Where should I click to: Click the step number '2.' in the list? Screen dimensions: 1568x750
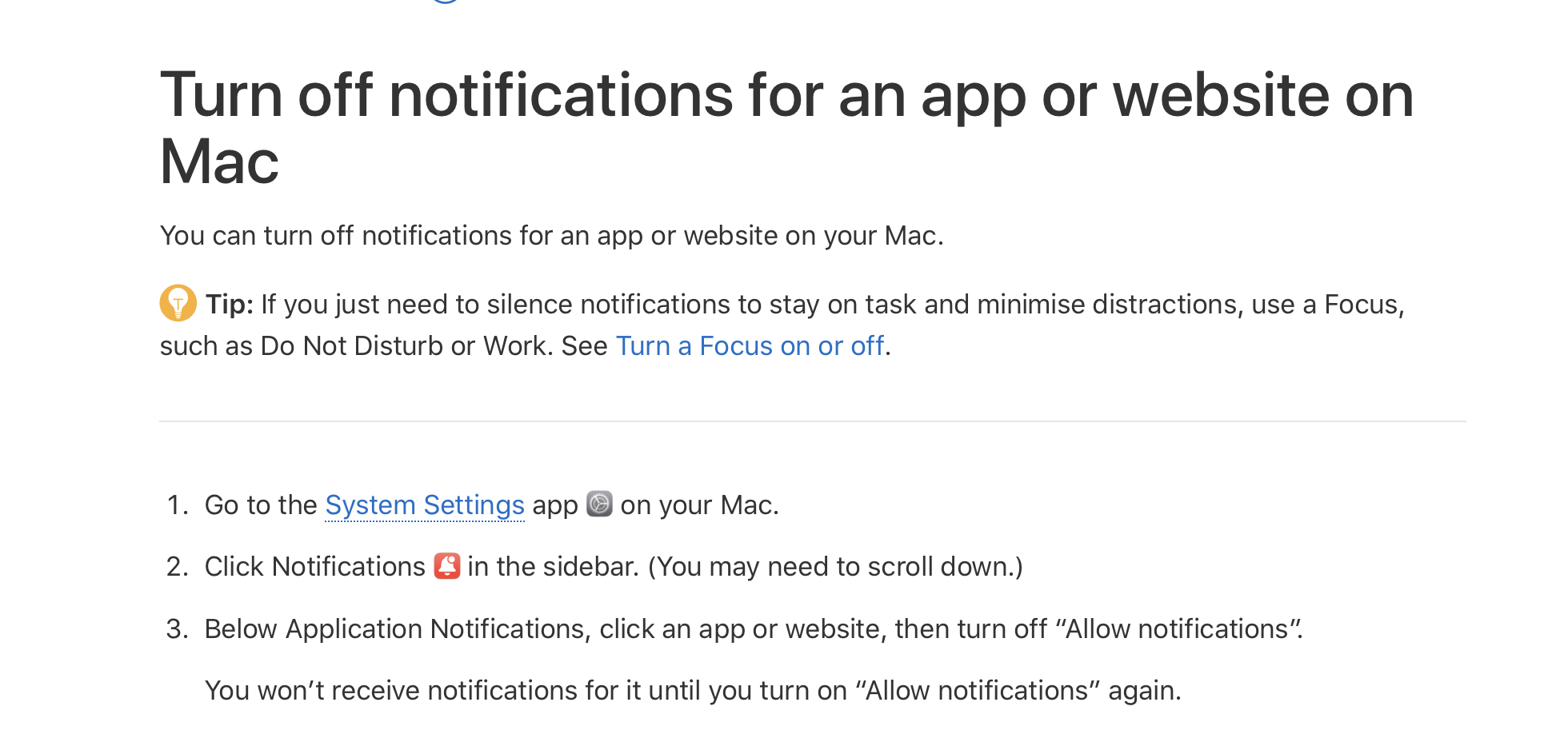coord(177,567)
